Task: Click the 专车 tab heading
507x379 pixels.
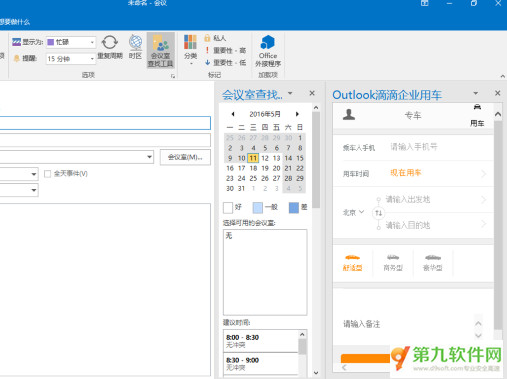Action: (x=413, y=116)
